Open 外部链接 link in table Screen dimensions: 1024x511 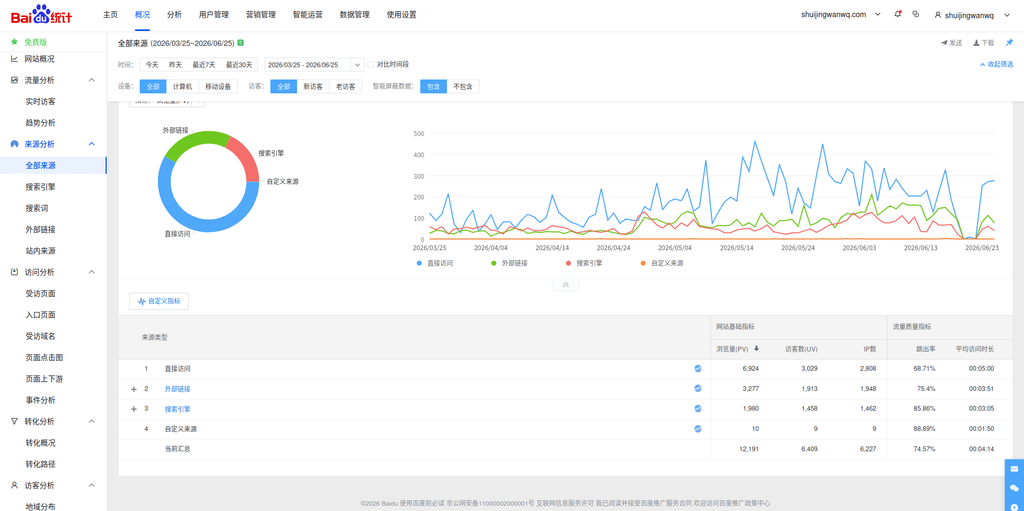(x=178, y=389)
